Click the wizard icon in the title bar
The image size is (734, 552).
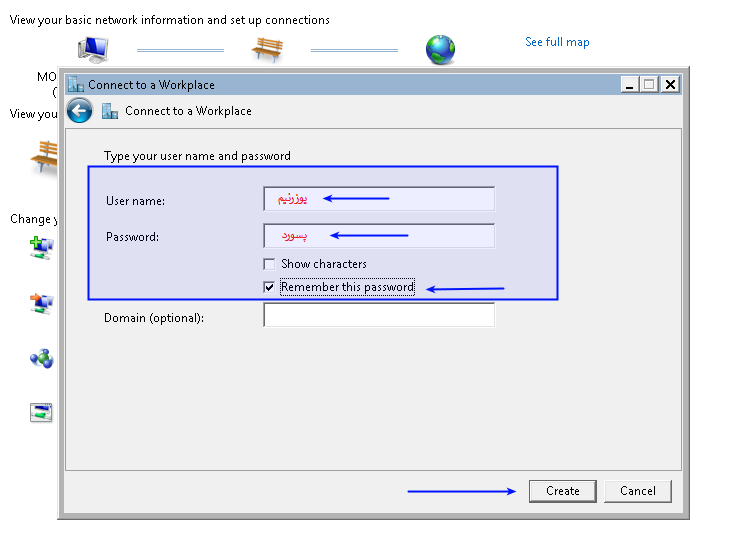coord(75,85)
